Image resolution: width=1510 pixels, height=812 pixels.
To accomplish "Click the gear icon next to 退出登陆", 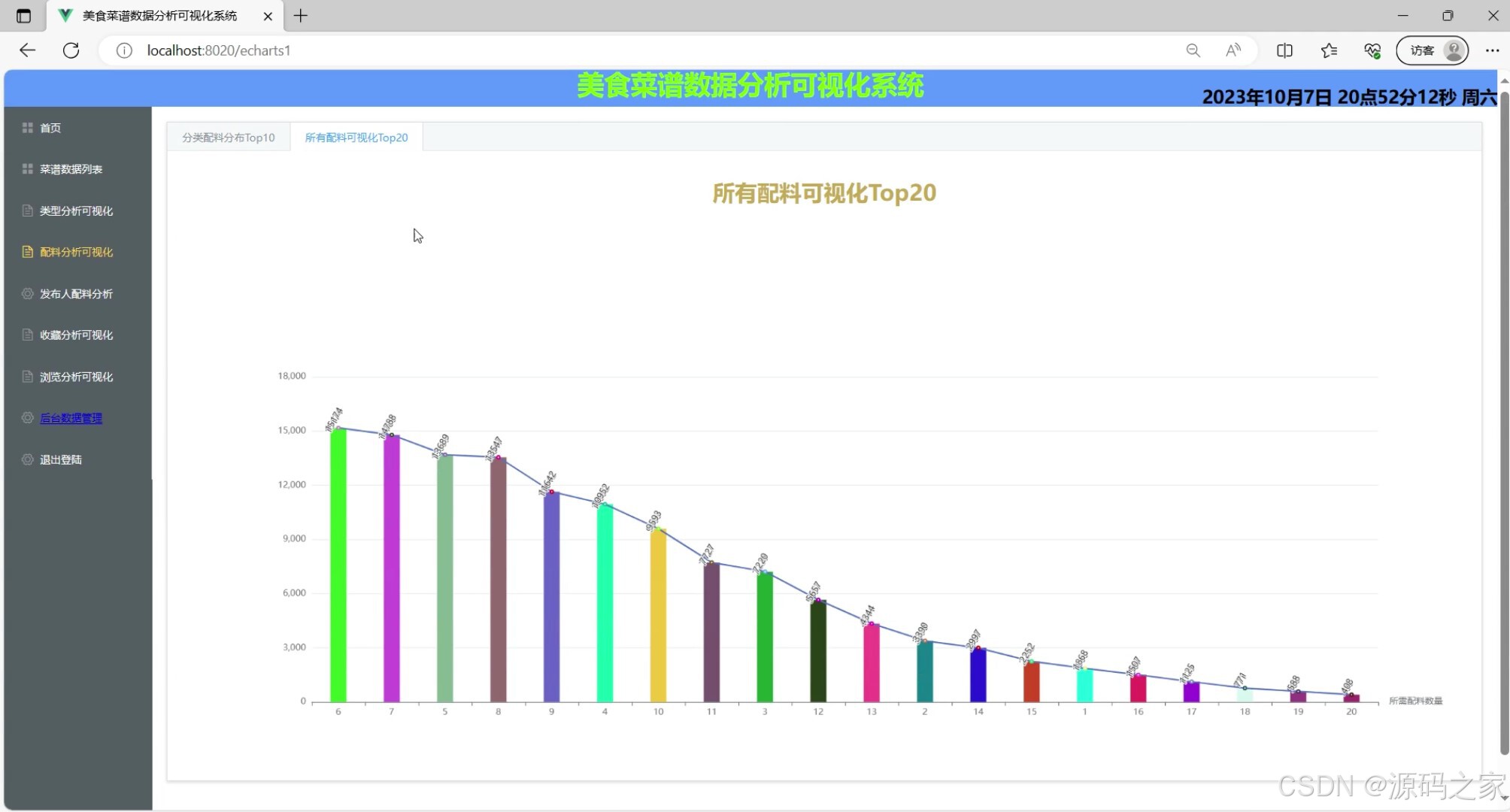I will point(28,459).
